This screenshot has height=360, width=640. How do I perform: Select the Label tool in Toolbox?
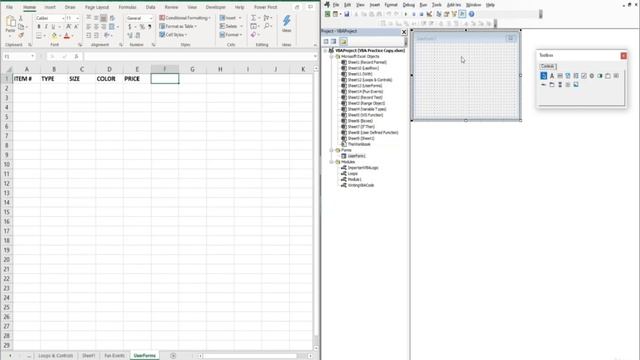[x=552, y=76]
